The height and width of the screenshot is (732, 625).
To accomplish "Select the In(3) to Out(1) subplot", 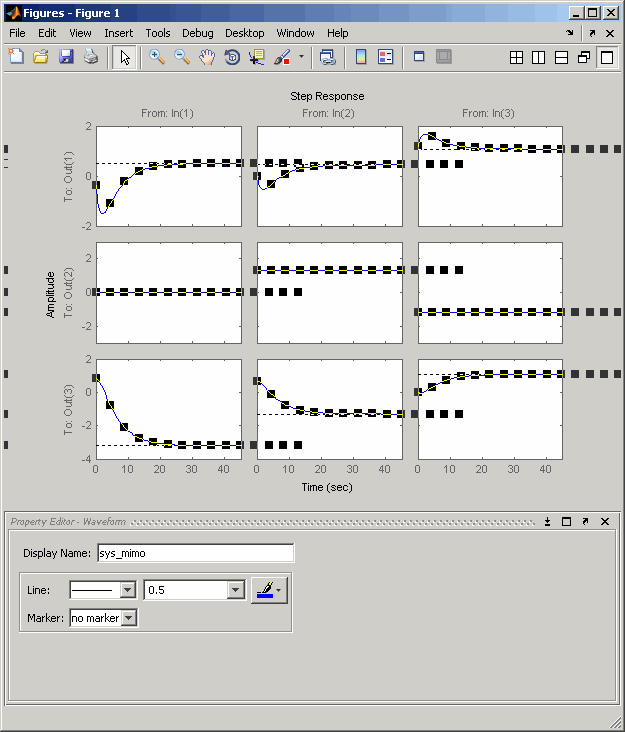I will (490, 176).
